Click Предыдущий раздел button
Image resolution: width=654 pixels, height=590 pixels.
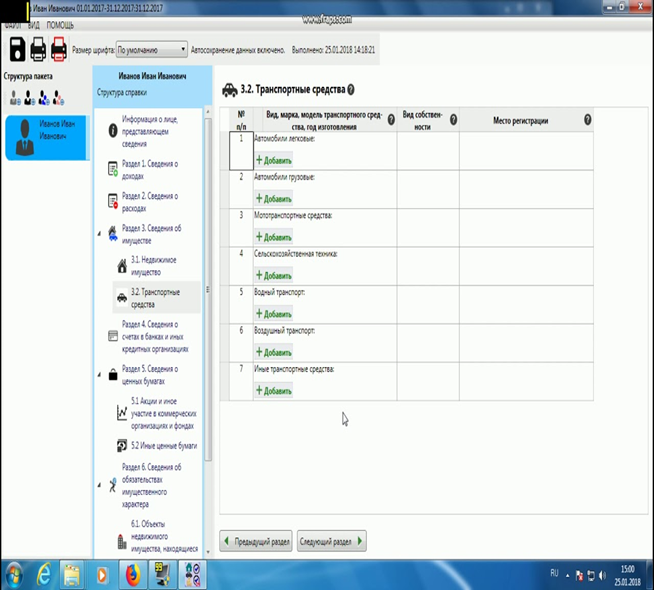pos(256,541)
